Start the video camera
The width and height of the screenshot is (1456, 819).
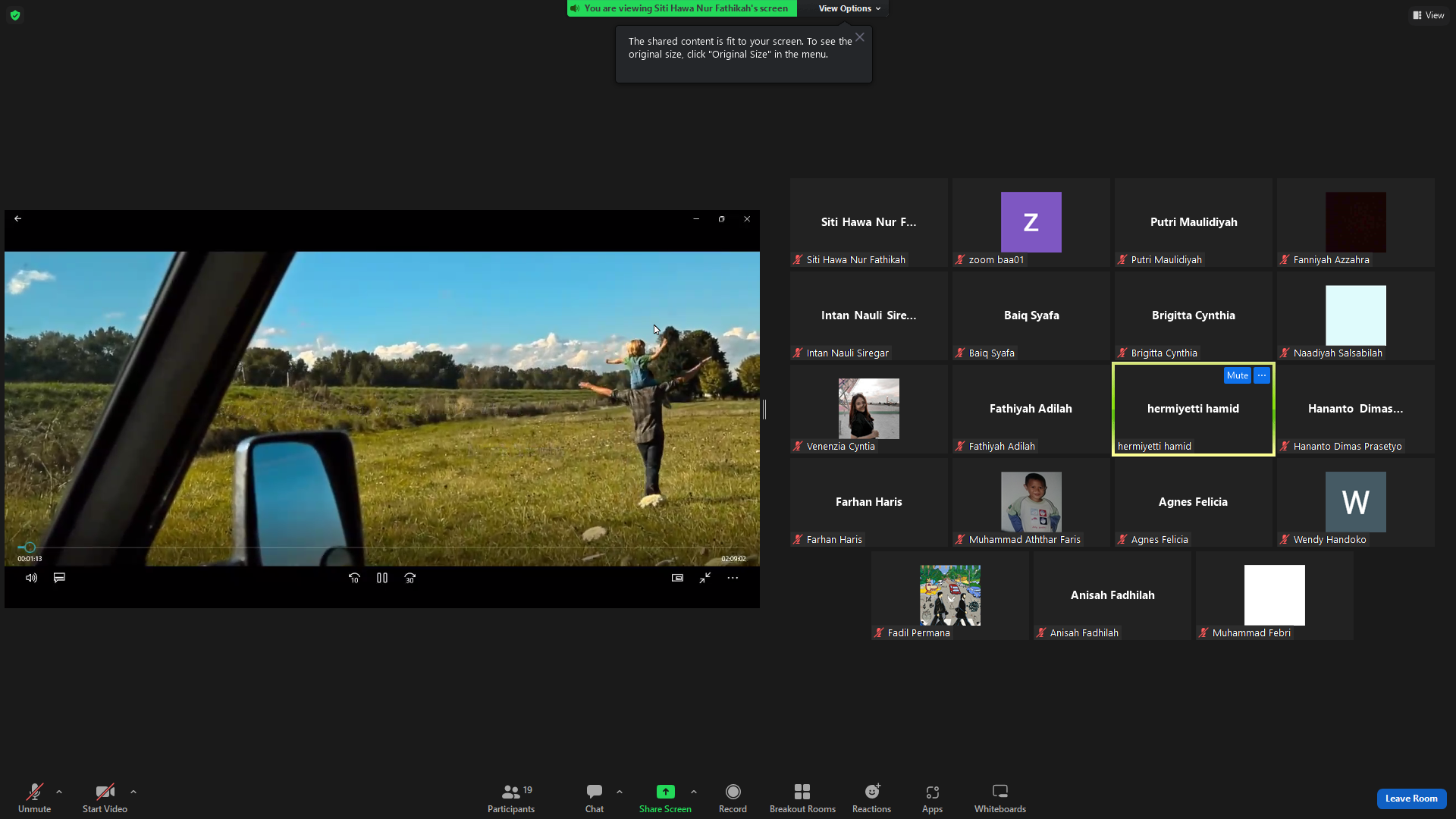[105, 799]
